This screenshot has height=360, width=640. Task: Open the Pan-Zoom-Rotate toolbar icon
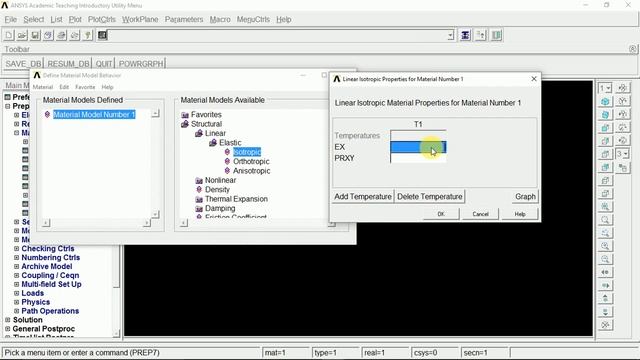[x=48, y=35]
